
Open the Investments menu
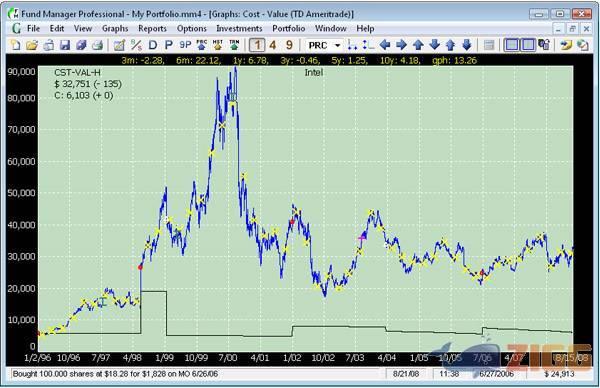click(239, 28)
